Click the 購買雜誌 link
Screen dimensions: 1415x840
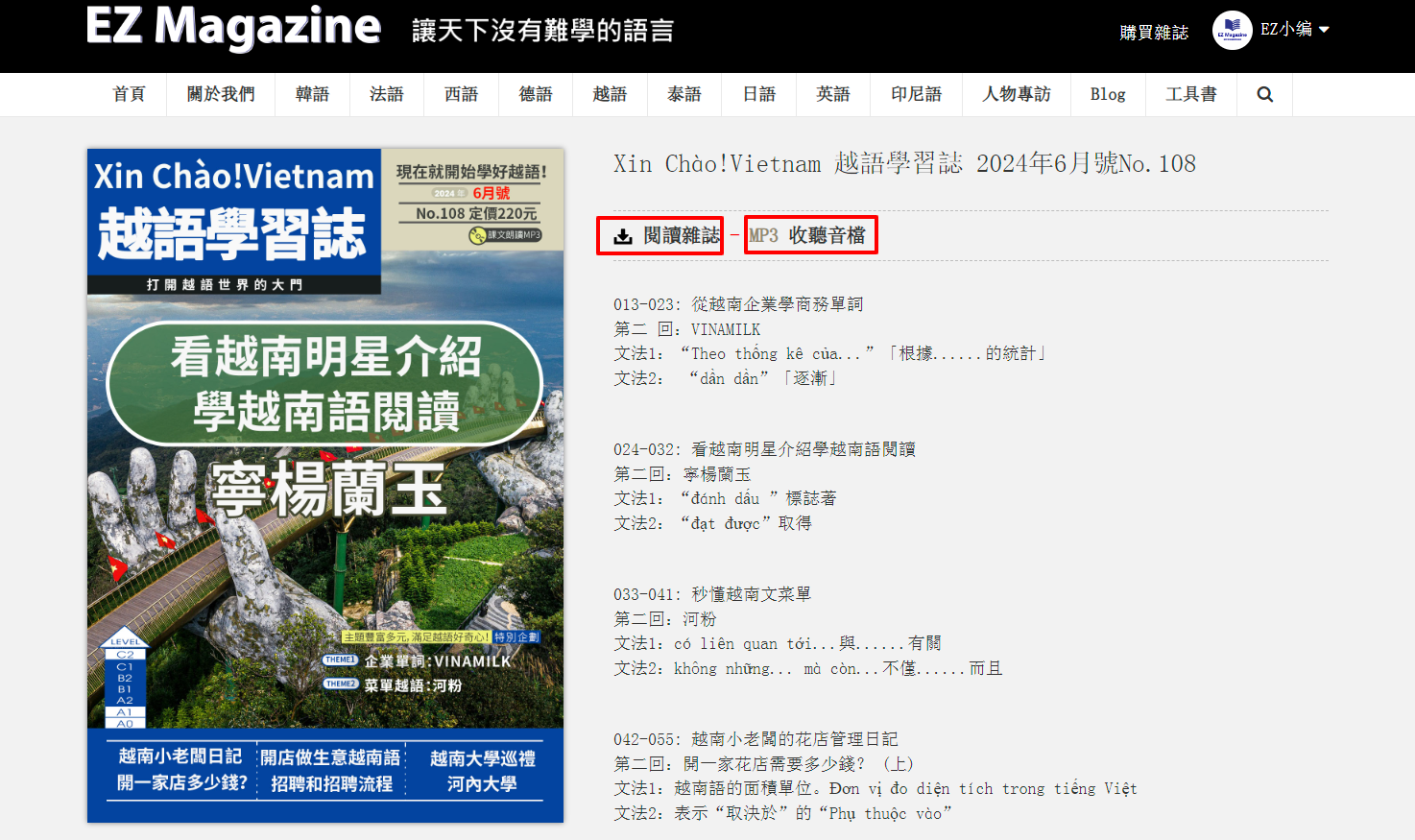(1154, 33)
